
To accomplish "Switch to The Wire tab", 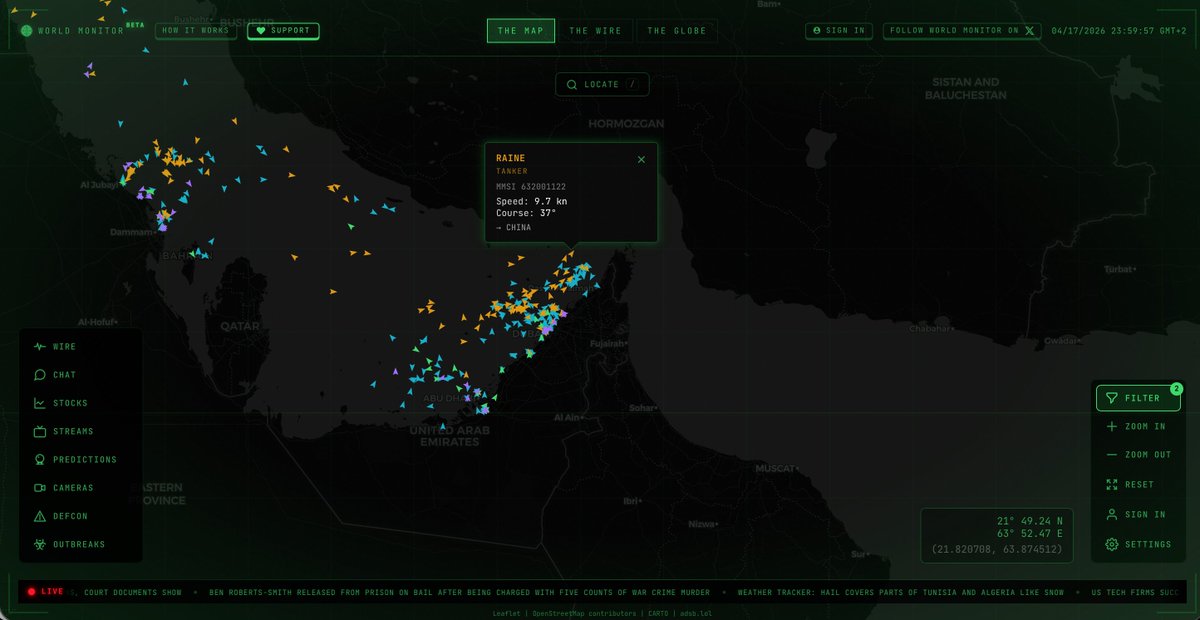I will click(595, 31).
